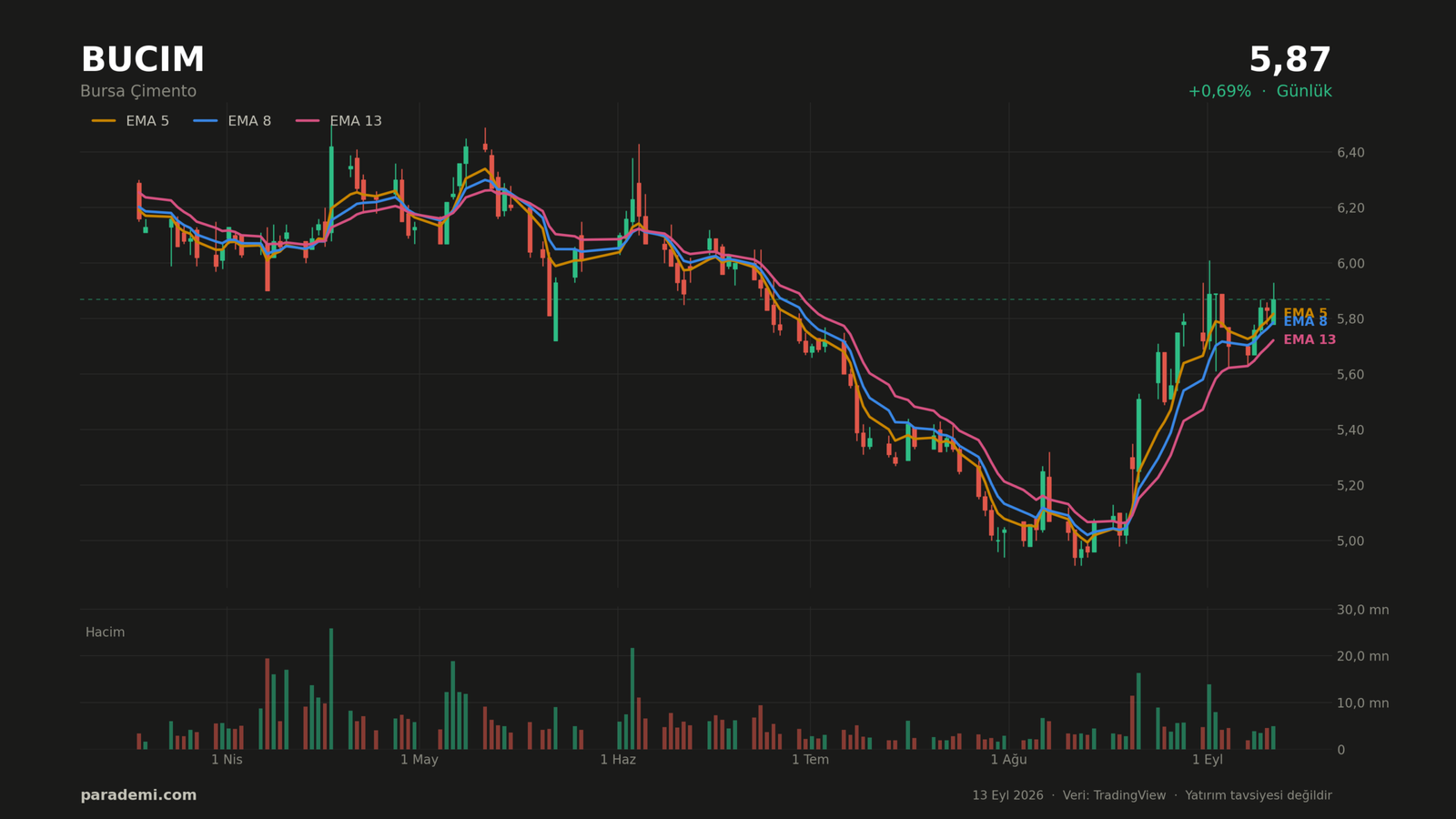Click the 5,40 price axis label
Viewport: 1456px width, 819px height.
[x=1350, y=430]
